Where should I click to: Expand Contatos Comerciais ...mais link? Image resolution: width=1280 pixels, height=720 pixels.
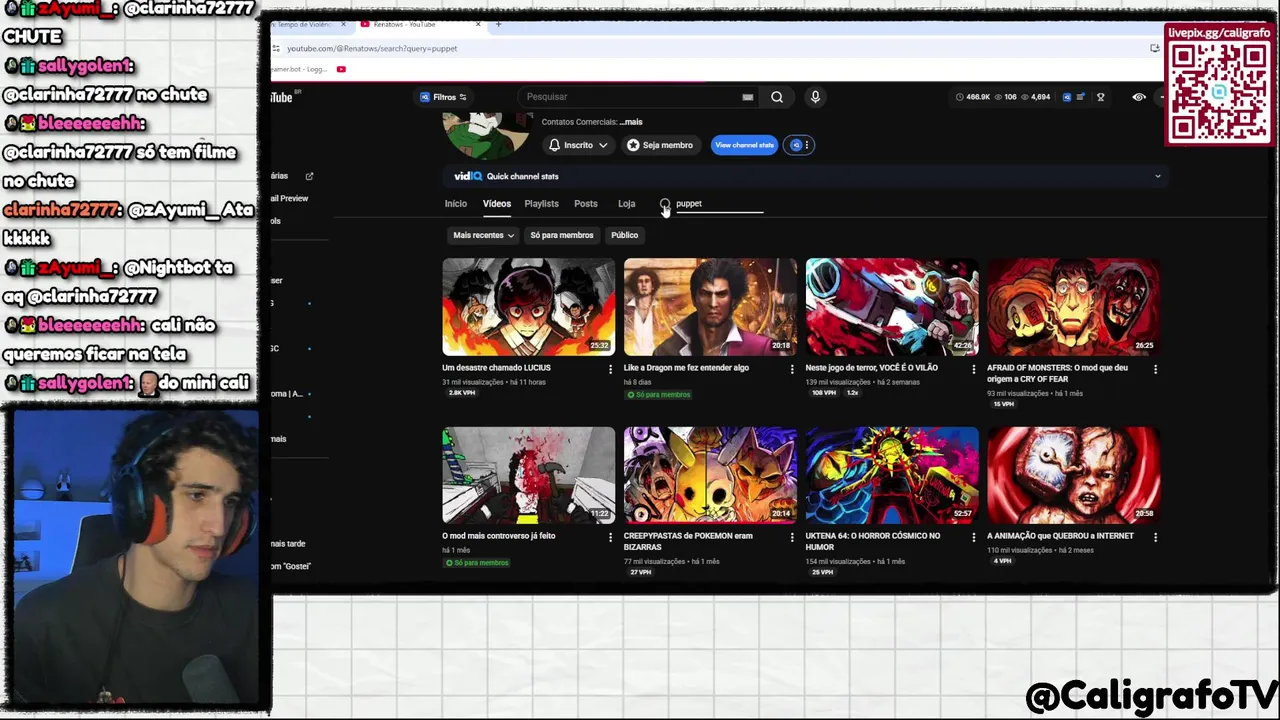pyautogui.click(x=631, y=122)
